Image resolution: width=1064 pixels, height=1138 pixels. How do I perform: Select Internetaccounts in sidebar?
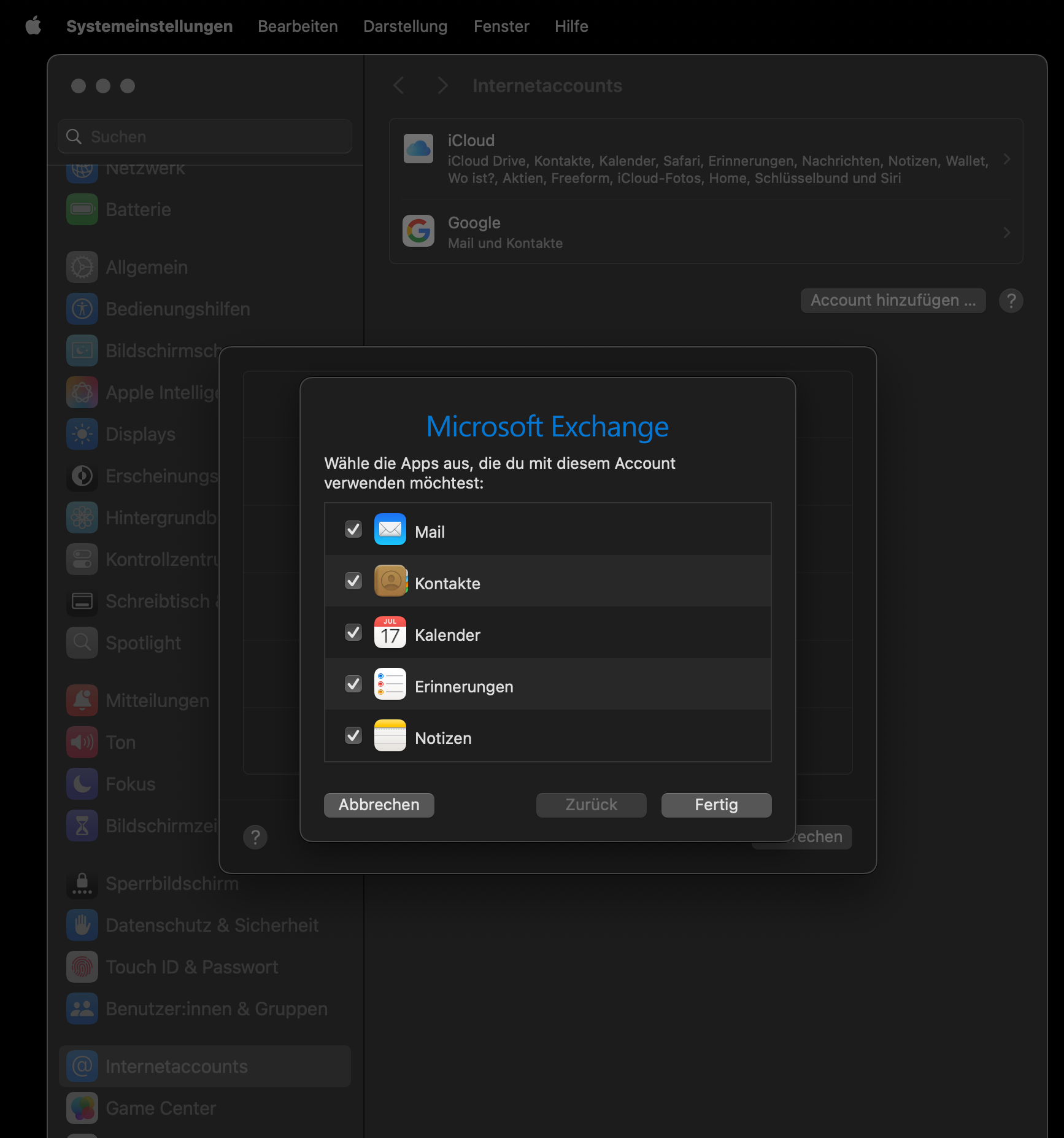click(x=205, y=1066)
